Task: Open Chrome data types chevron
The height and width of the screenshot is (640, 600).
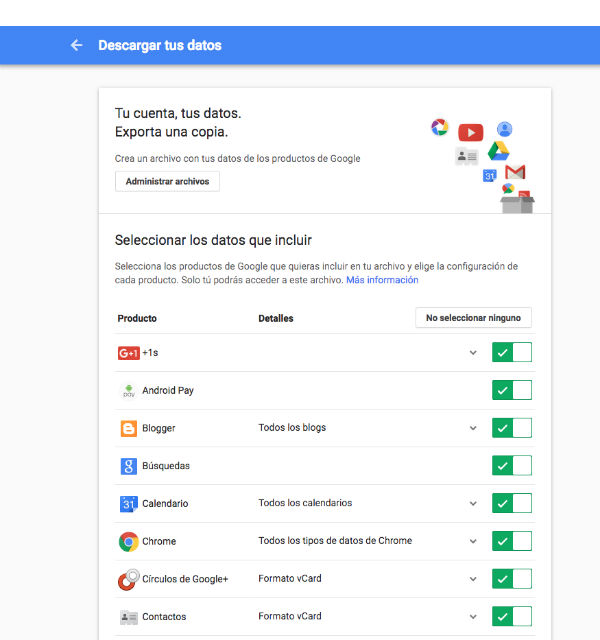Action: 473,541
